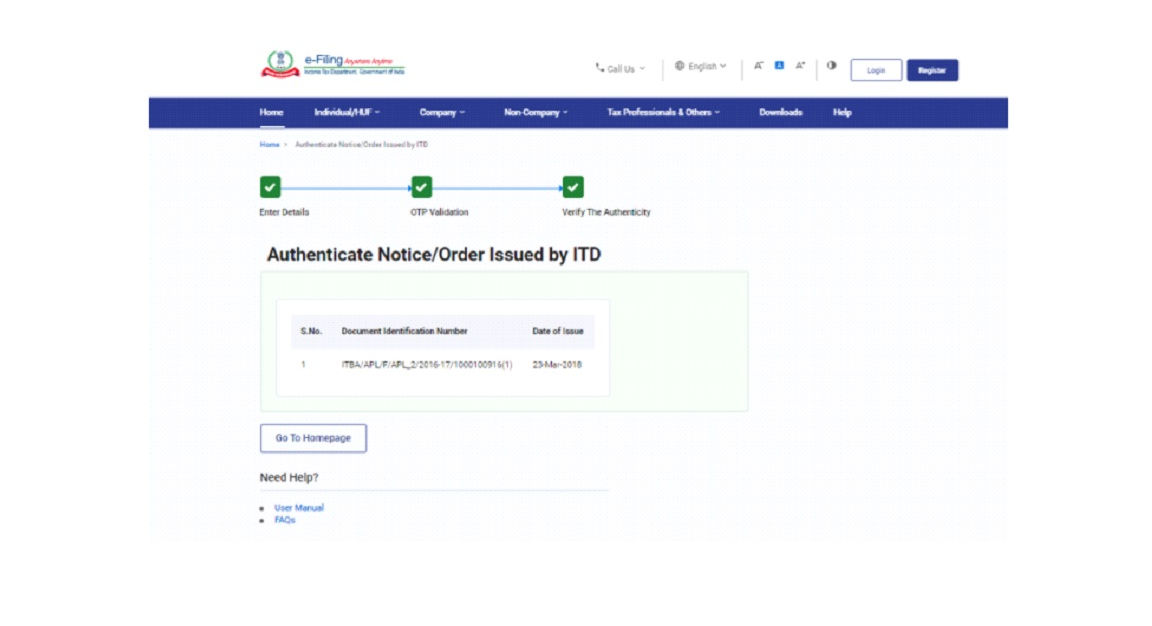Image resolution: width=1152 pixels, height=626 pixels.
Task: Toggle high contrast mode icon
Action: pyautogui.click(x=832, y=67)
